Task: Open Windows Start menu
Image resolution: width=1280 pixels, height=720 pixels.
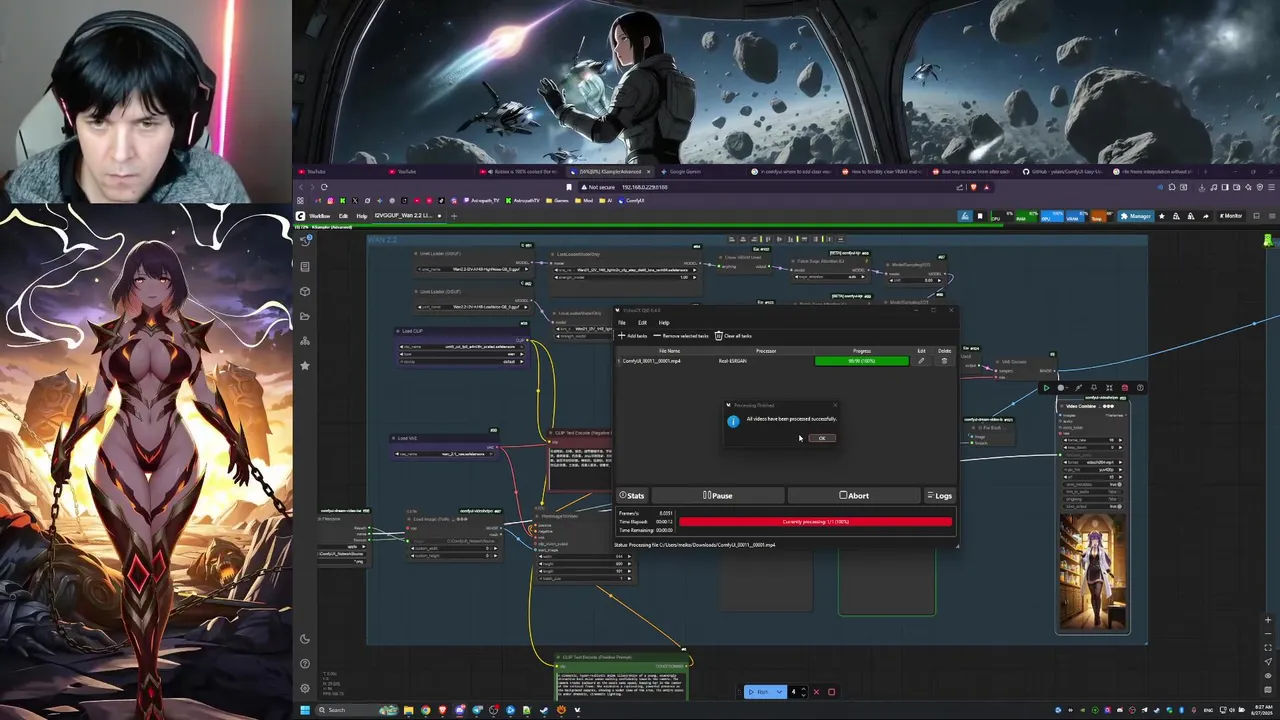Action: (x=305, y=710)
